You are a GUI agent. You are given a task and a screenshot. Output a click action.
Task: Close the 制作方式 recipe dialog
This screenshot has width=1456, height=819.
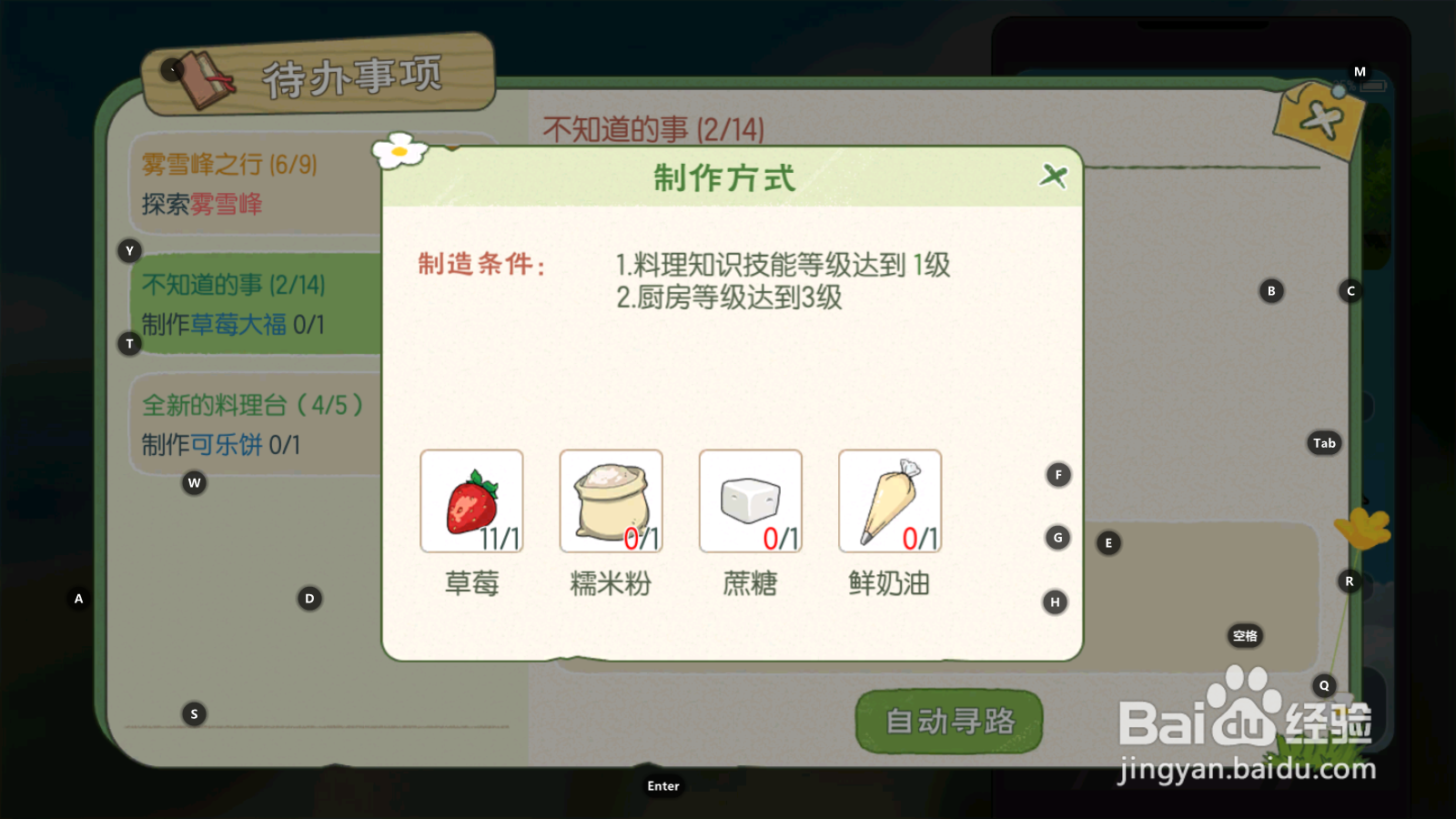click(x=1054, y=175)
